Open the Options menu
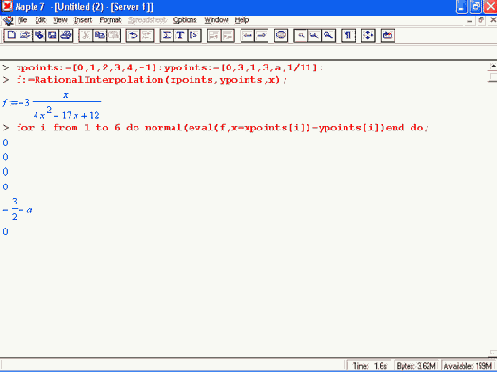497x372 pixels. click(x=185, y=20)
